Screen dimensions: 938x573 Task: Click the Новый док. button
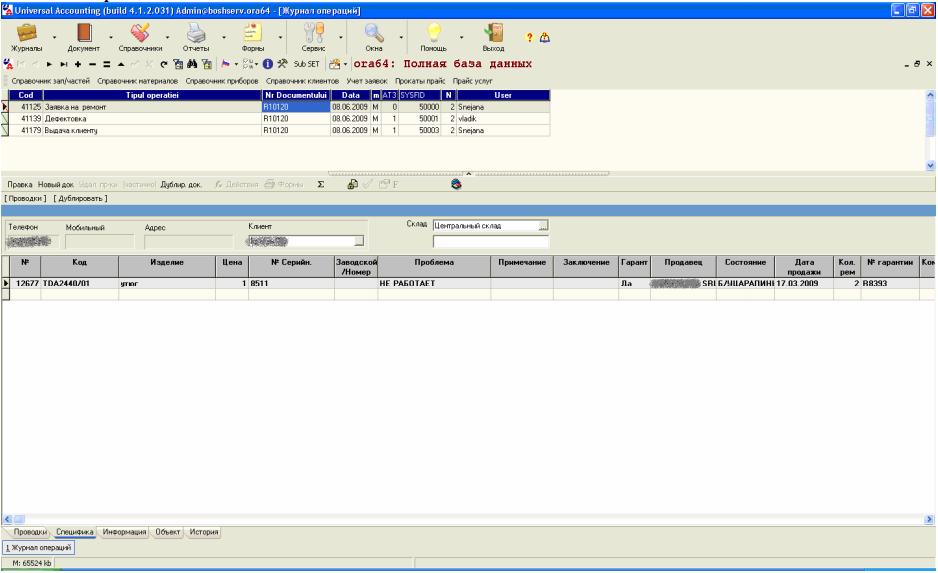pyautogui.click(x=56, y=185)
